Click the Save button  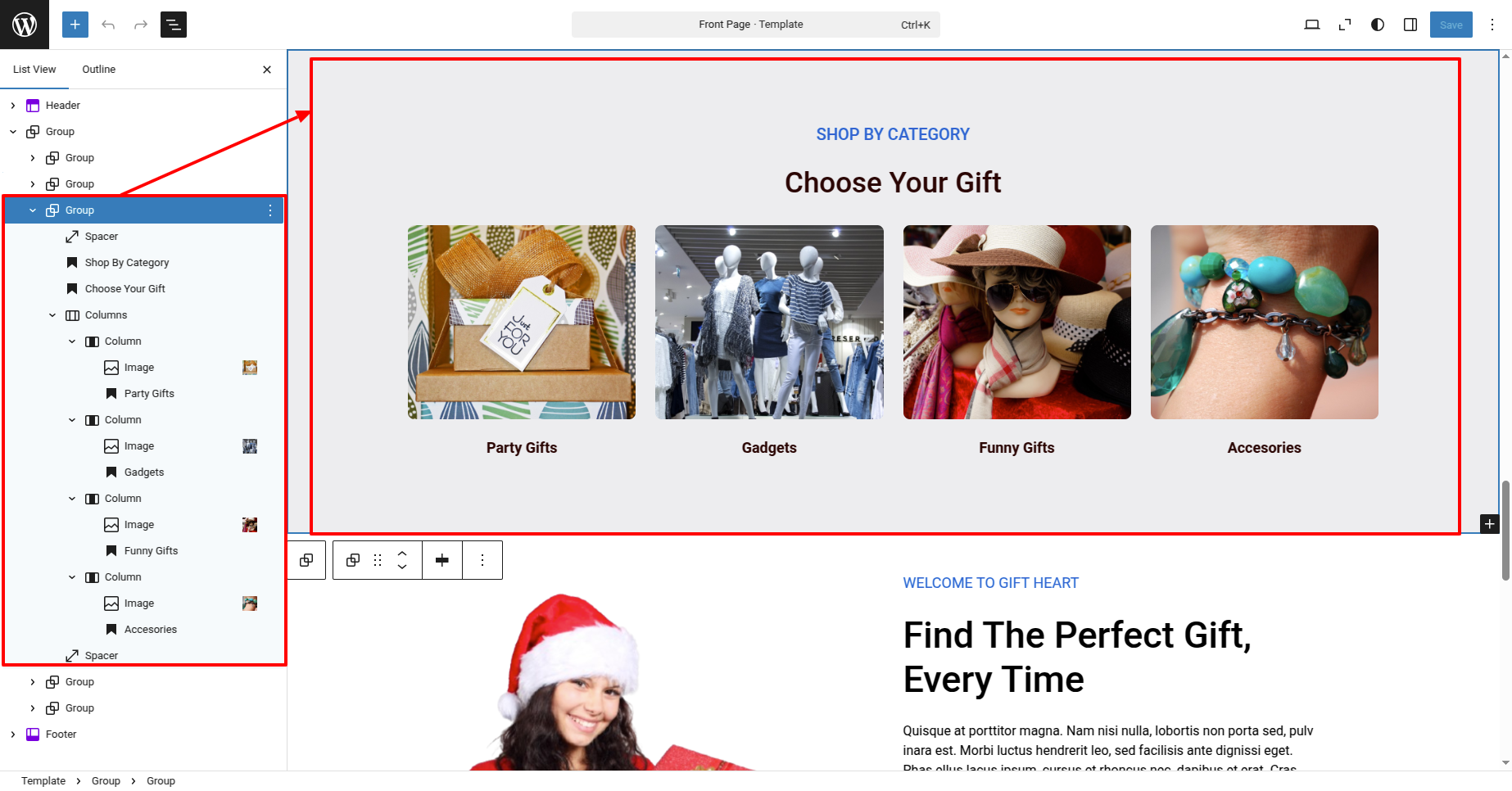1451,25
